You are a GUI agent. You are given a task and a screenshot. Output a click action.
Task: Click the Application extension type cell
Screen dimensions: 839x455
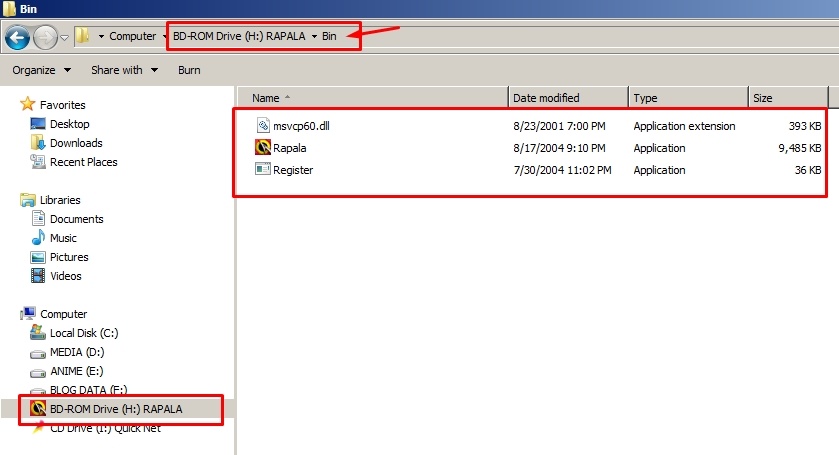tap(684, 126)
